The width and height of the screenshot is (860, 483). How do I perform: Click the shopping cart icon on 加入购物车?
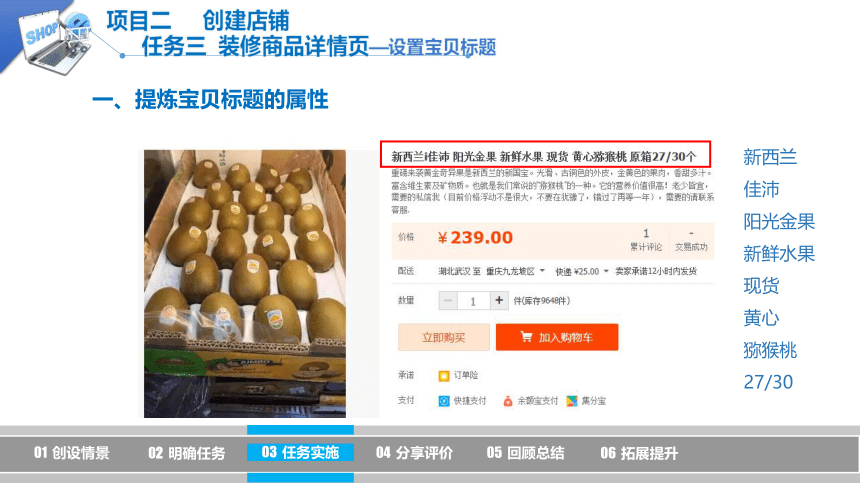click(x=526, y=337)
